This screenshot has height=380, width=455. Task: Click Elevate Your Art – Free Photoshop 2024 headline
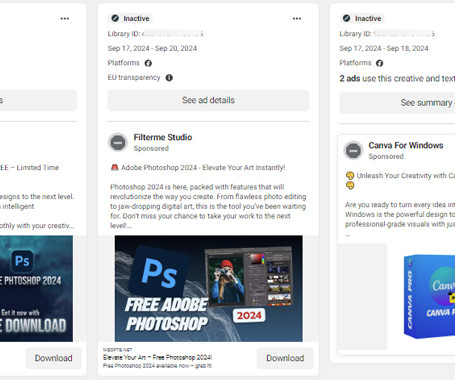coord(157,357)
